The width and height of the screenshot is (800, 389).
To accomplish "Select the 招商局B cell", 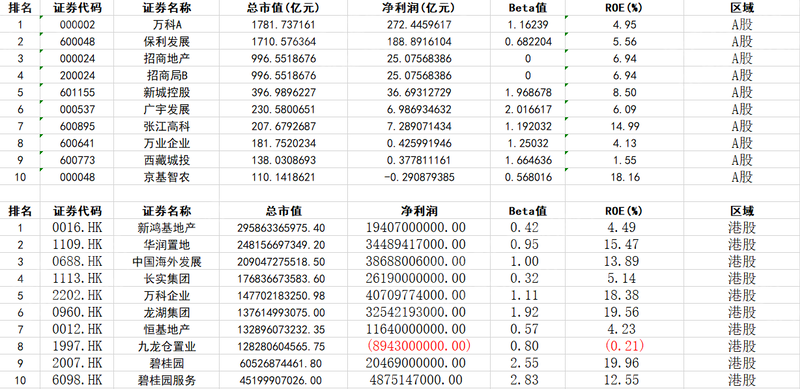I will pos(167,76).
